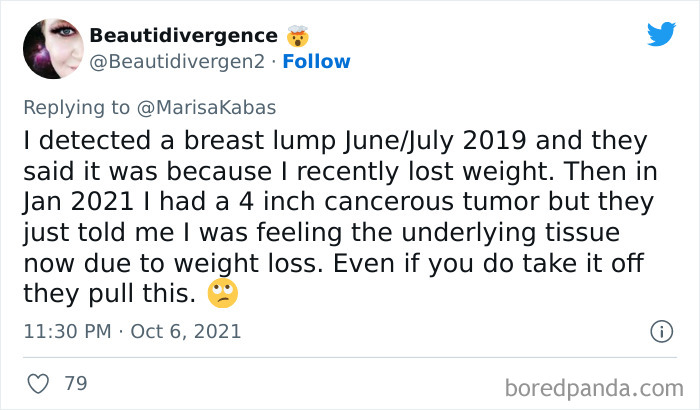
Task: Click the Oct 6, 2021 date
Action: 185,331
